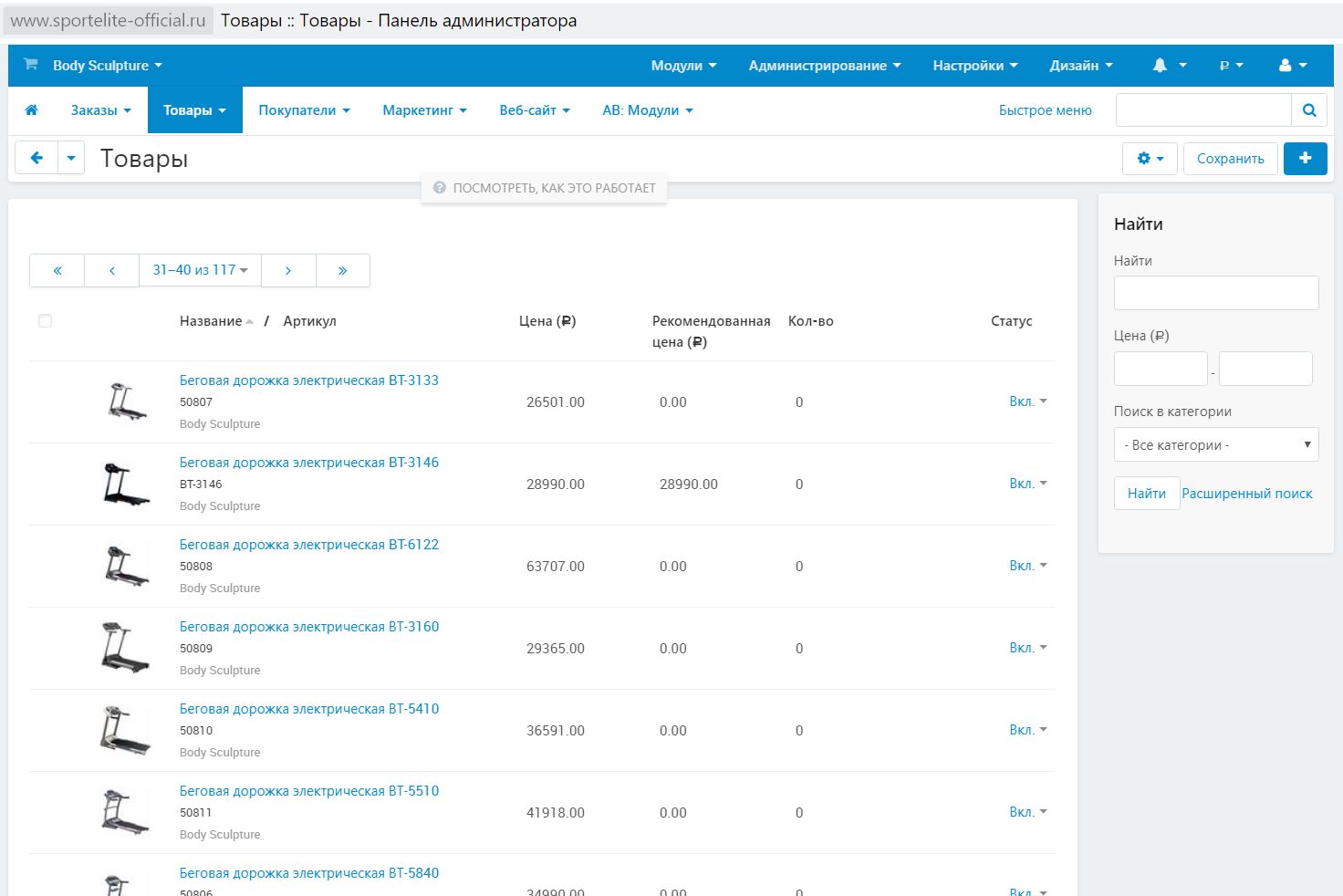Click the search magnifier icon in the top bar
The width and height of the screenshot is (1343, 896).
pyautogui.click(x=1309, y=110)
